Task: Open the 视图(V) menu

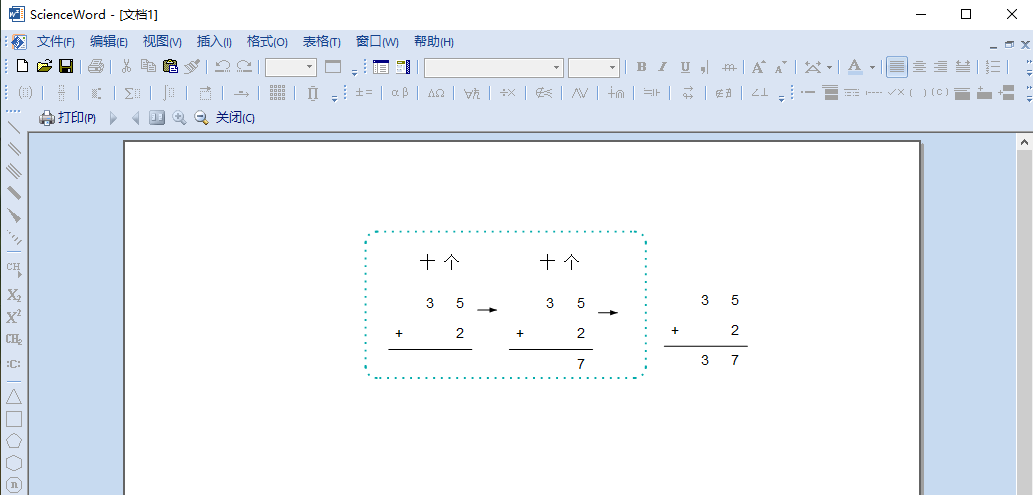Action: click(162, 42)
